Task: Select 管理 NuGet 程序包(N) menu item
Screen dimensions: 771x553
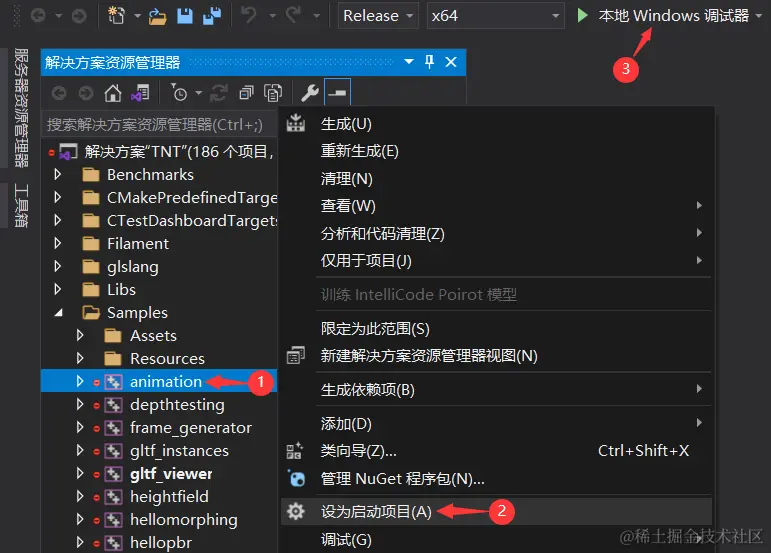Action: [x=496, y=478]
